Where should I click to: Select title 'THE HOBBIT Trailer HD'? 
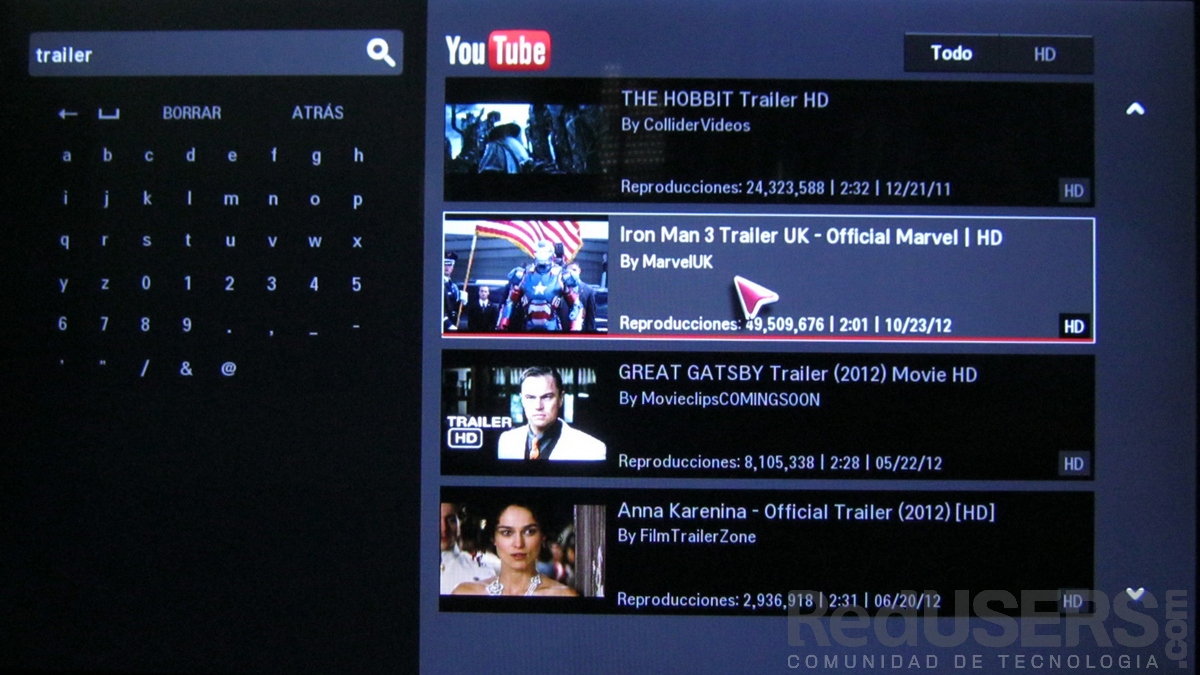(725, 100)
